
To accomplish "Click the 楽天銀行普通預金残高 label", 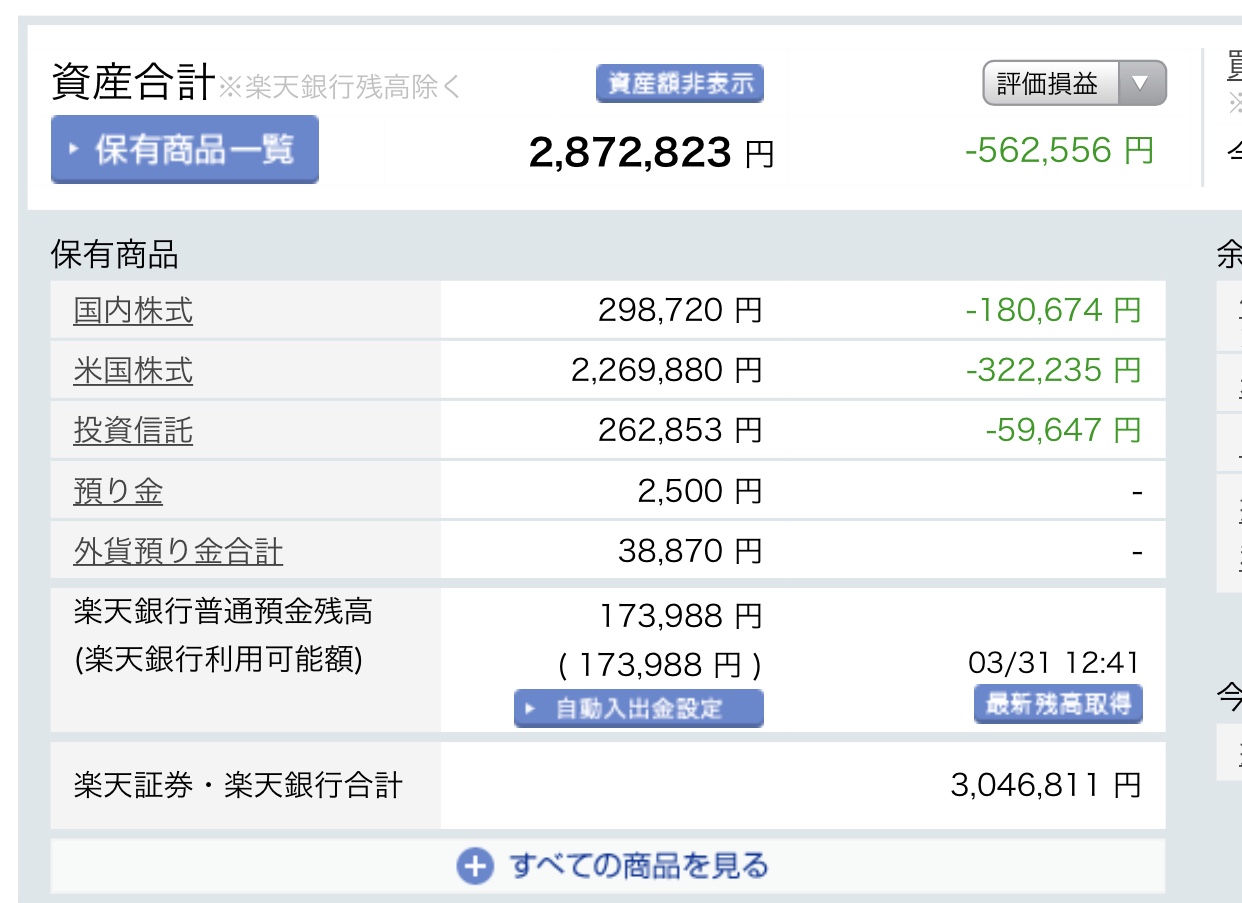I will point(223,611).
